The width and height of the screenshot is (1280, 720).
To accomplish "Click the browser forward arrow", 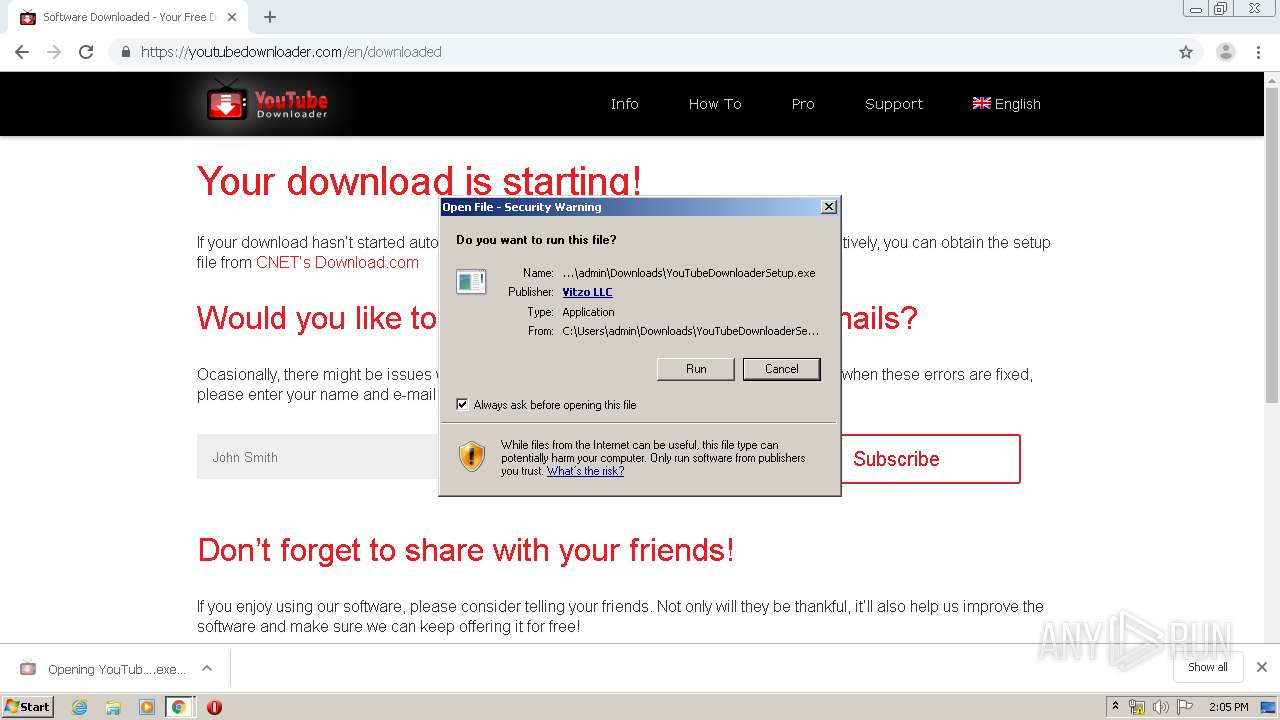I will [x=54, y=52].
